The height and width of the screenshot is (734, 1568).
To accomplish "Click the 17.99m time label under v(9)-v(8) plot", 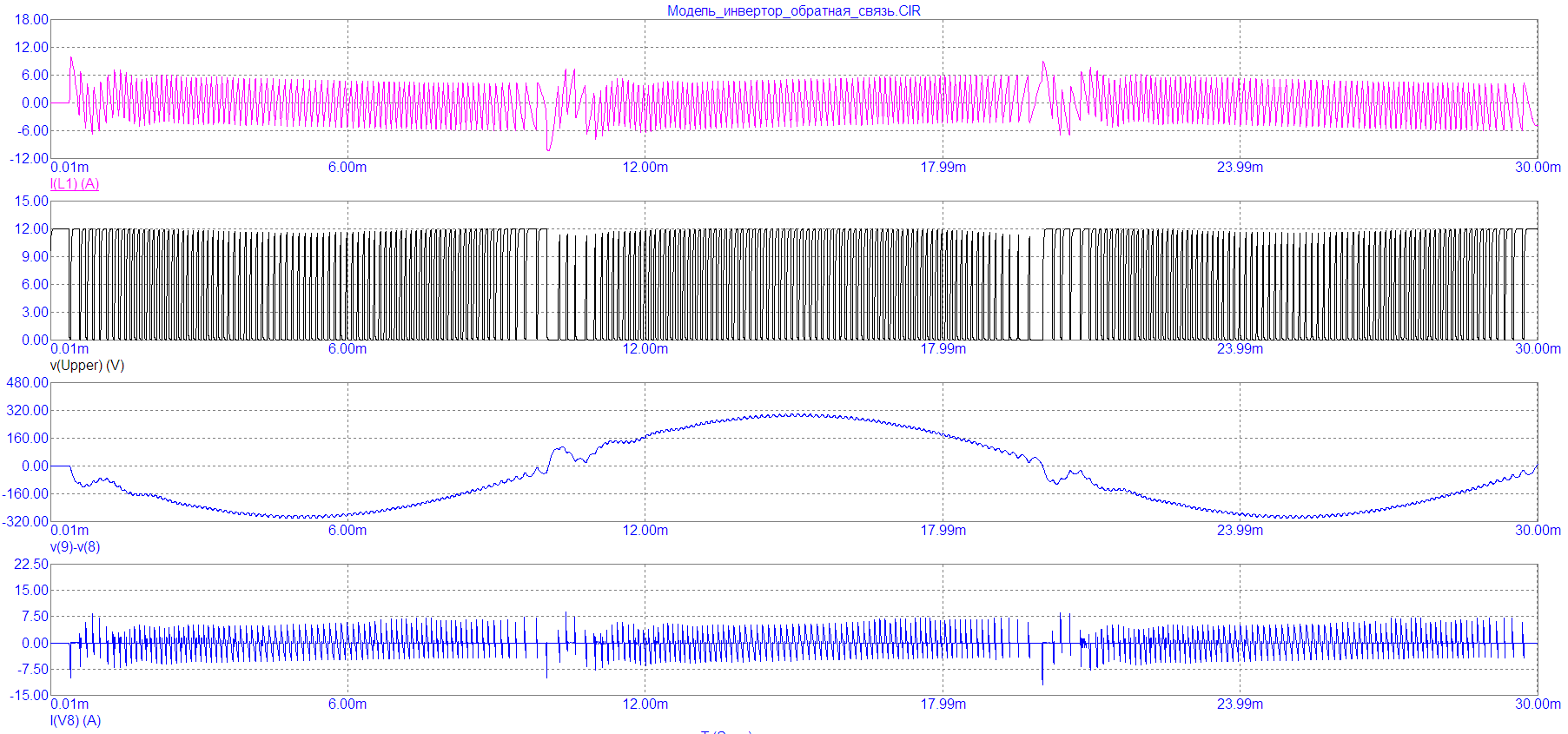I will pyautogui.click(x=943, y=531).
